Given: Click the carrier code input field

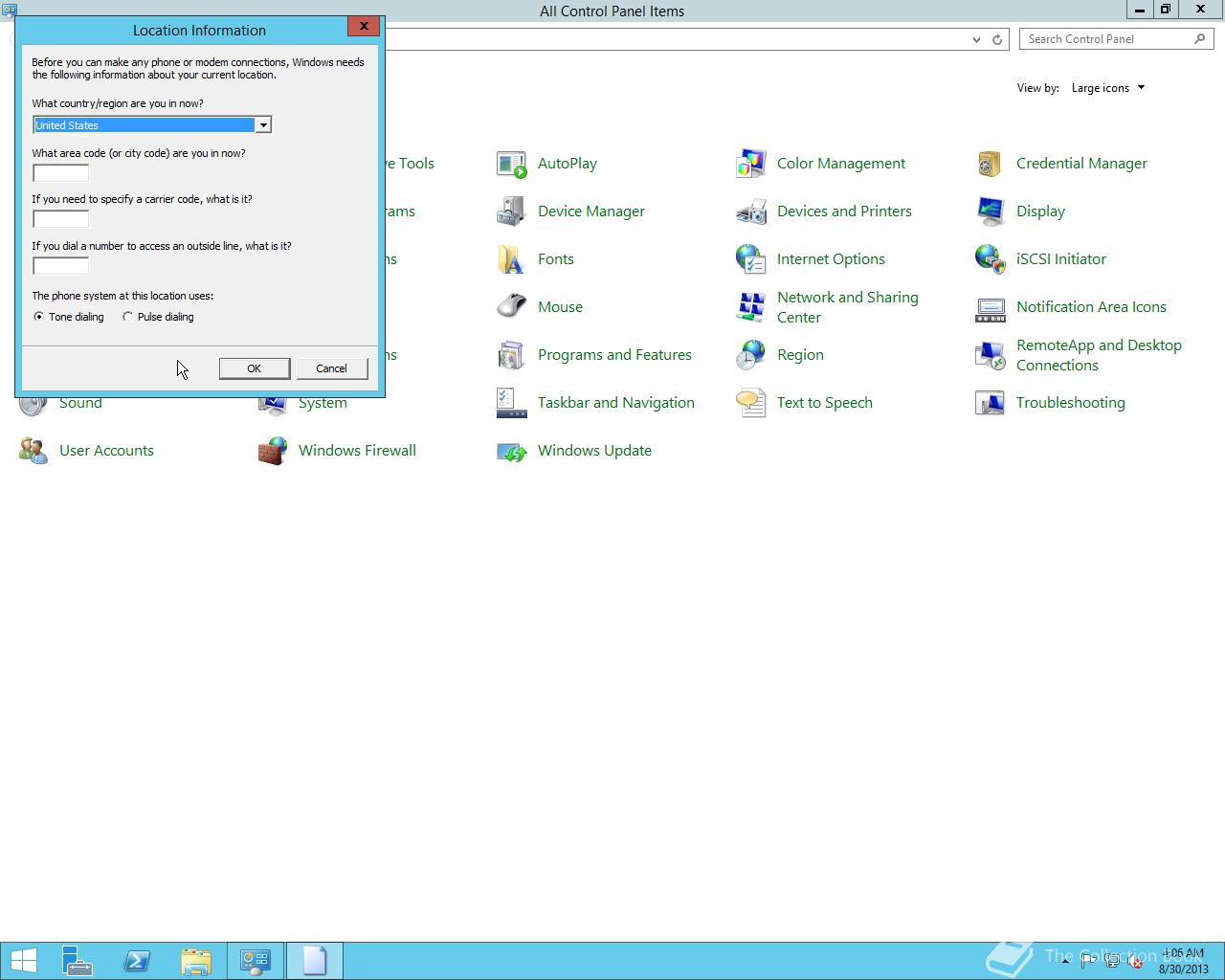Looking at the screenshot, I should tap(61, 219).
